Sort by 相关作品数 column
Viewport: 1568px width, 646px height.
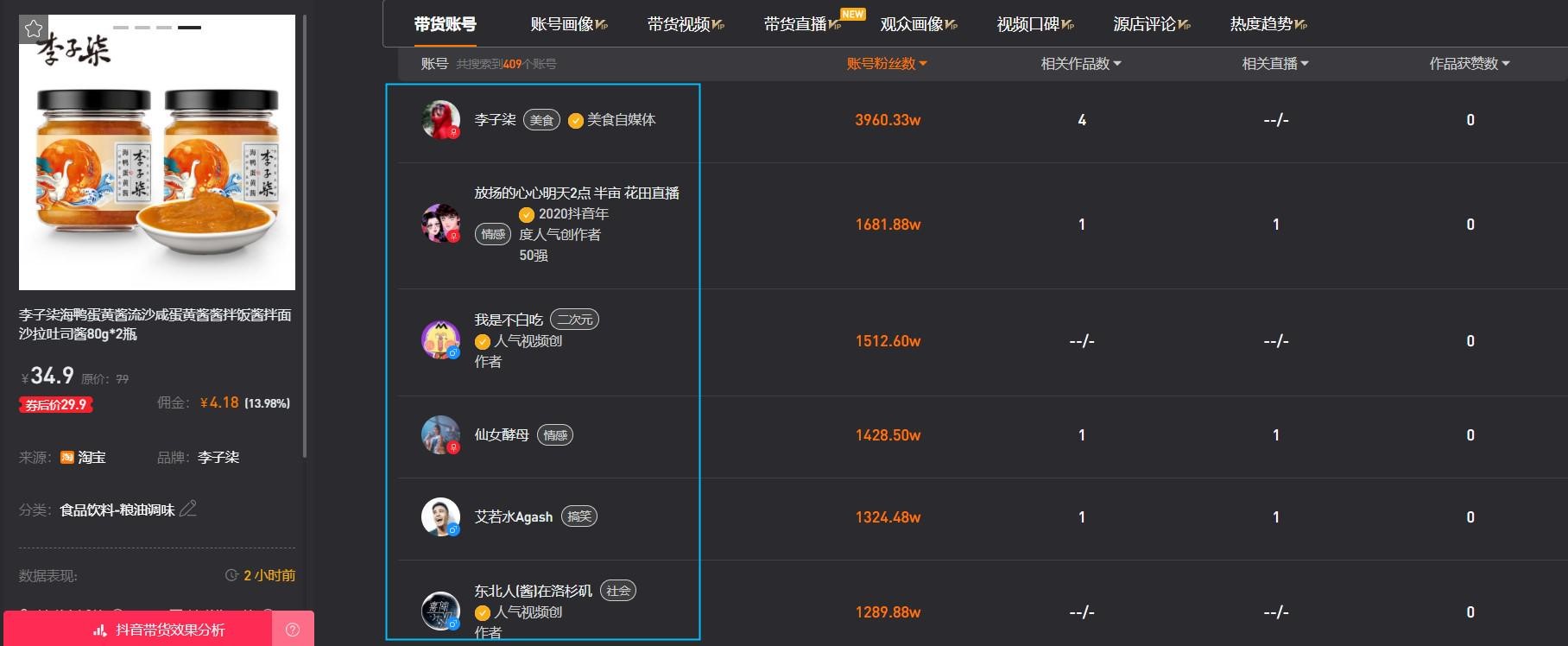(1080, 64)
